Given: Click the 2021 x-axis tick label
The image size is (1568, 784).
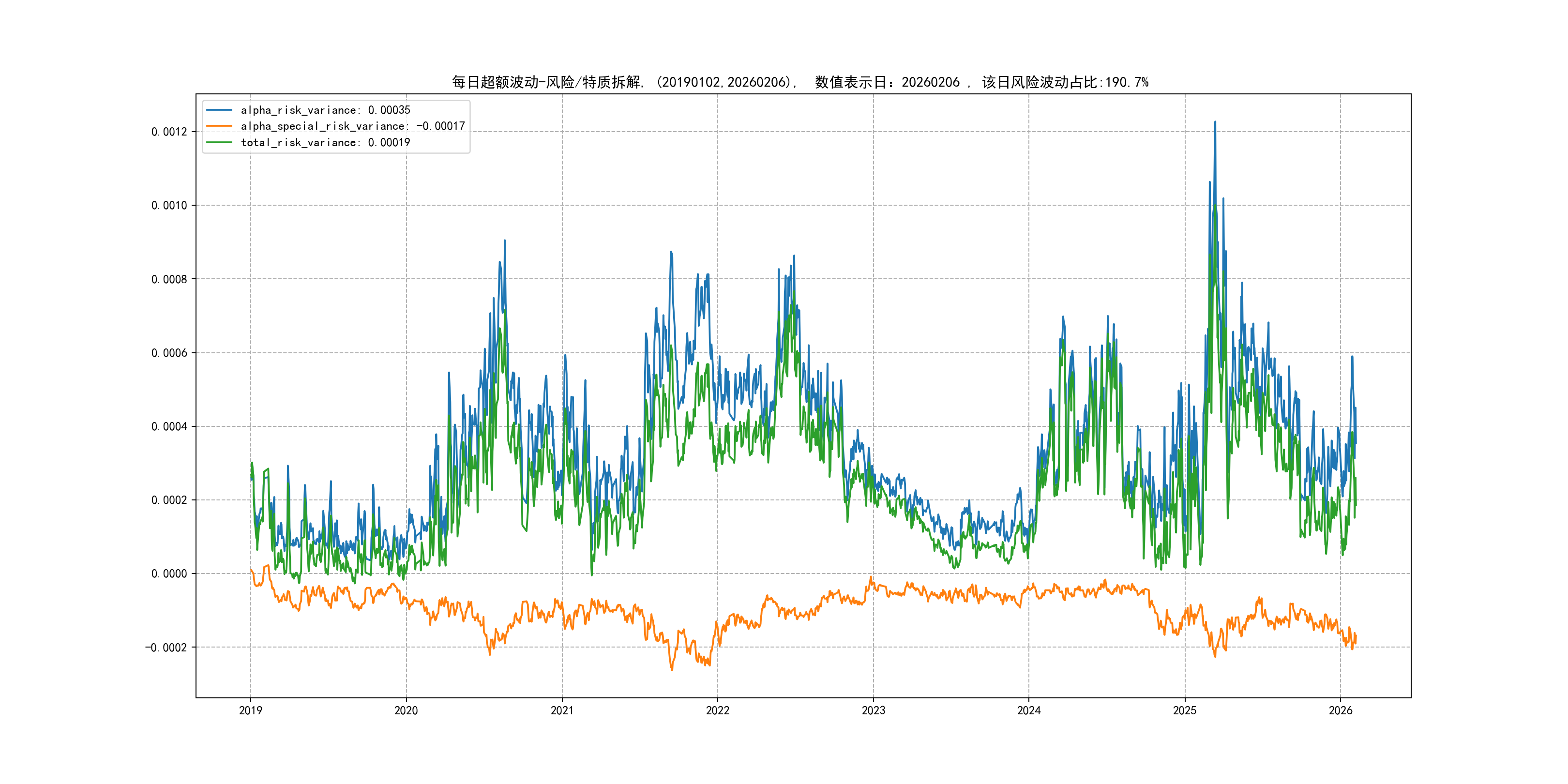Looking at the screenshot, I should [x=562, y=710].
